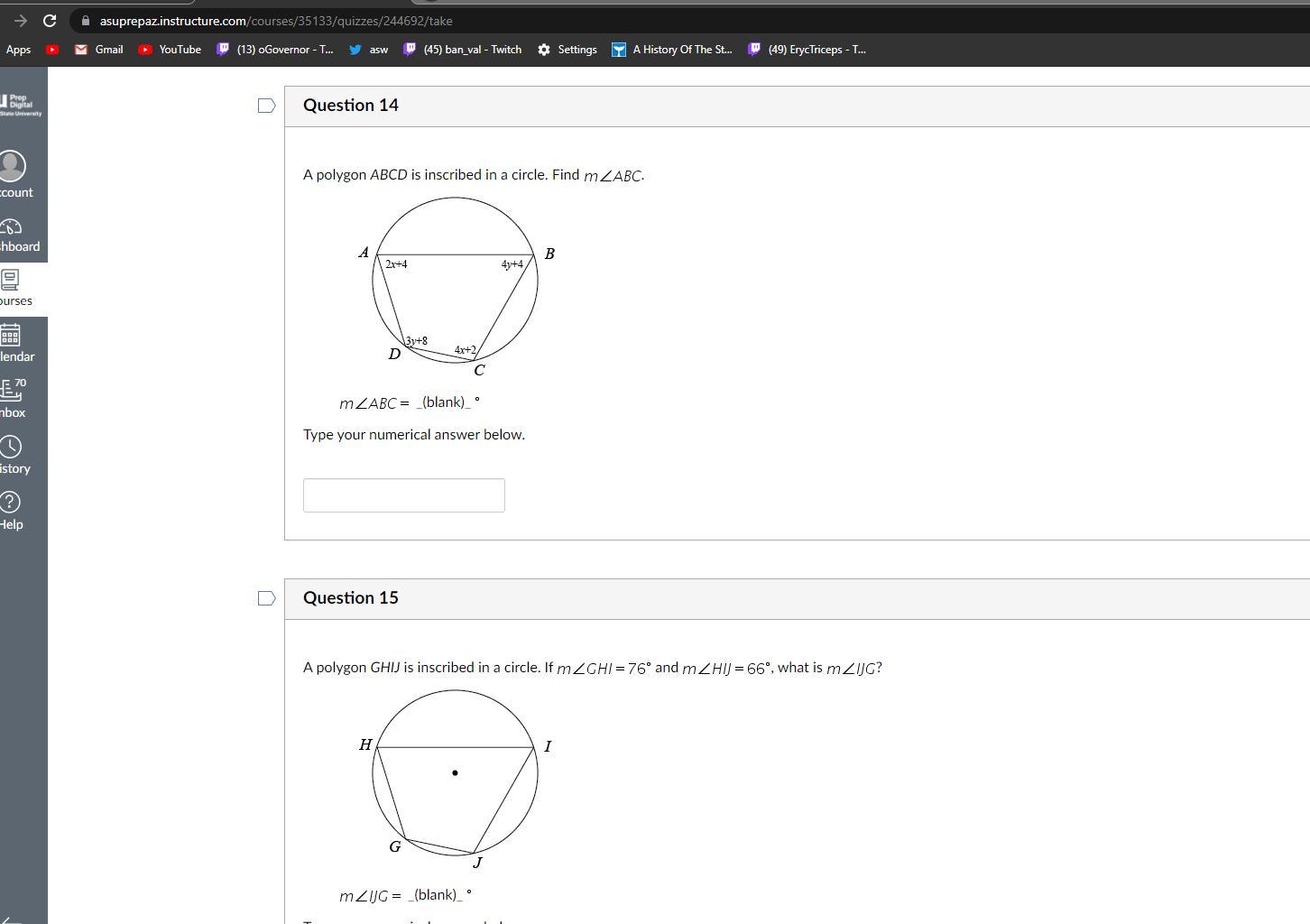Open the Gmail bookmark

tap(98, 50)
